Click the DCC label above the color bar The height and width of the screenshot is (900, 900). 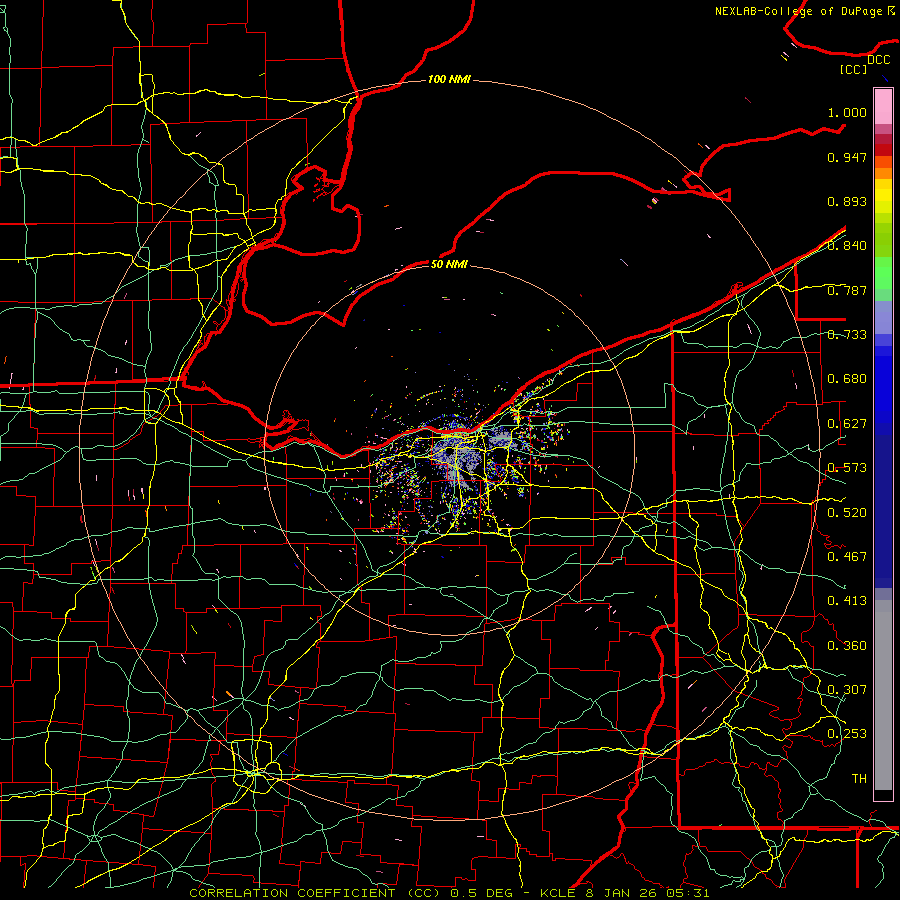pos(878,60)
